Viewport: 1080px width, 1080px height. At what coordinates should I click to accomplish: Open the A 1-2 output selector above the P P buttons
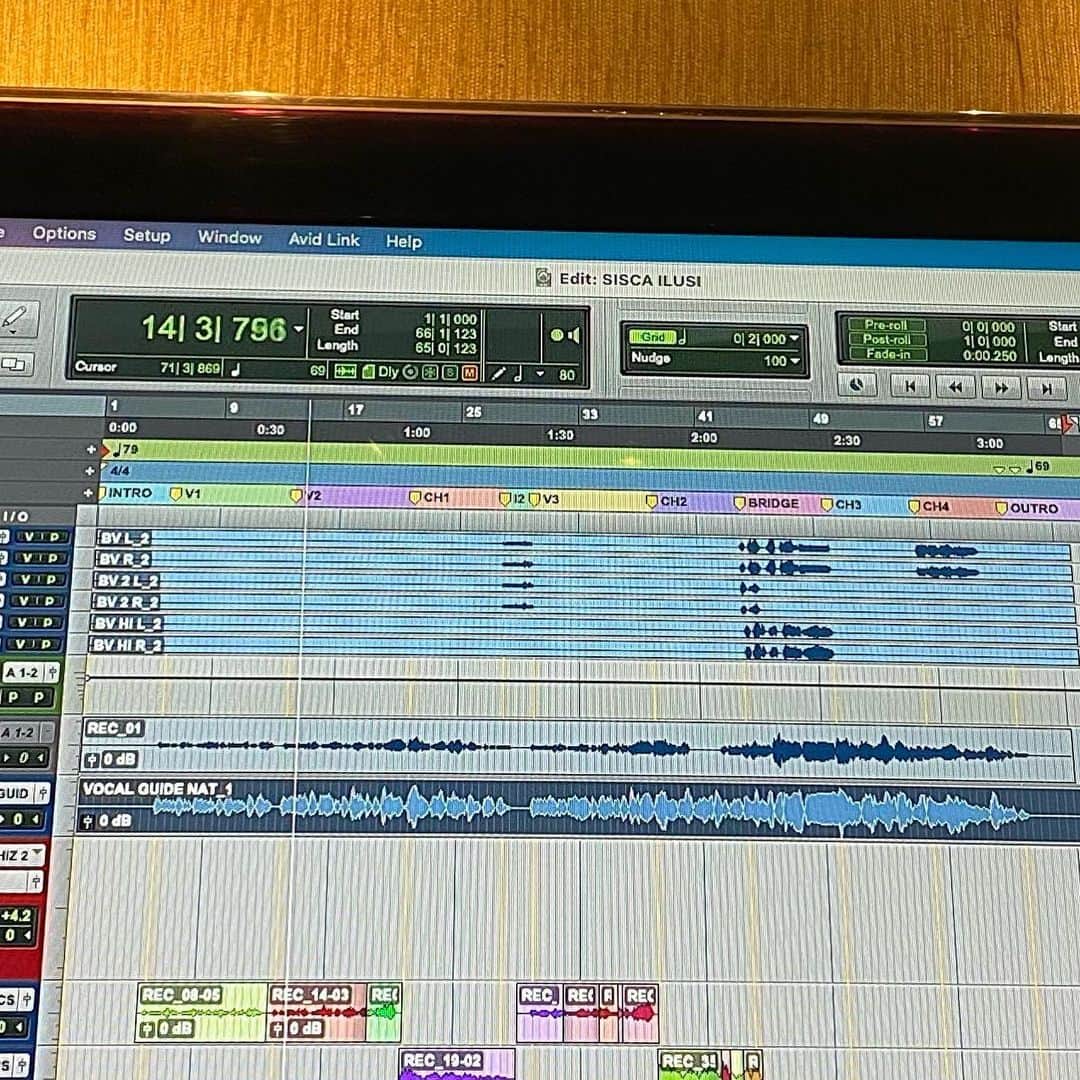pyautogui.click(x=30, y=672)
